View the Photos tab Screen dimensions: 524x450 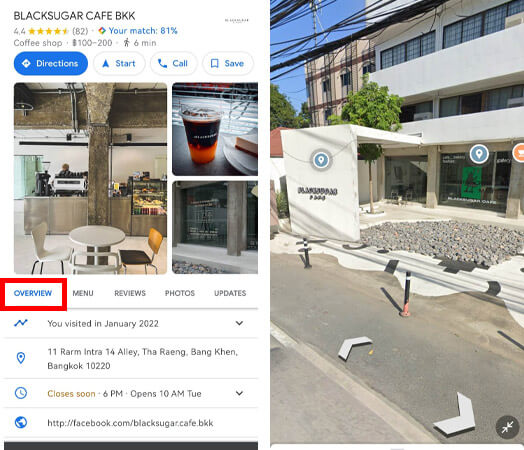(x=180, y=293)
